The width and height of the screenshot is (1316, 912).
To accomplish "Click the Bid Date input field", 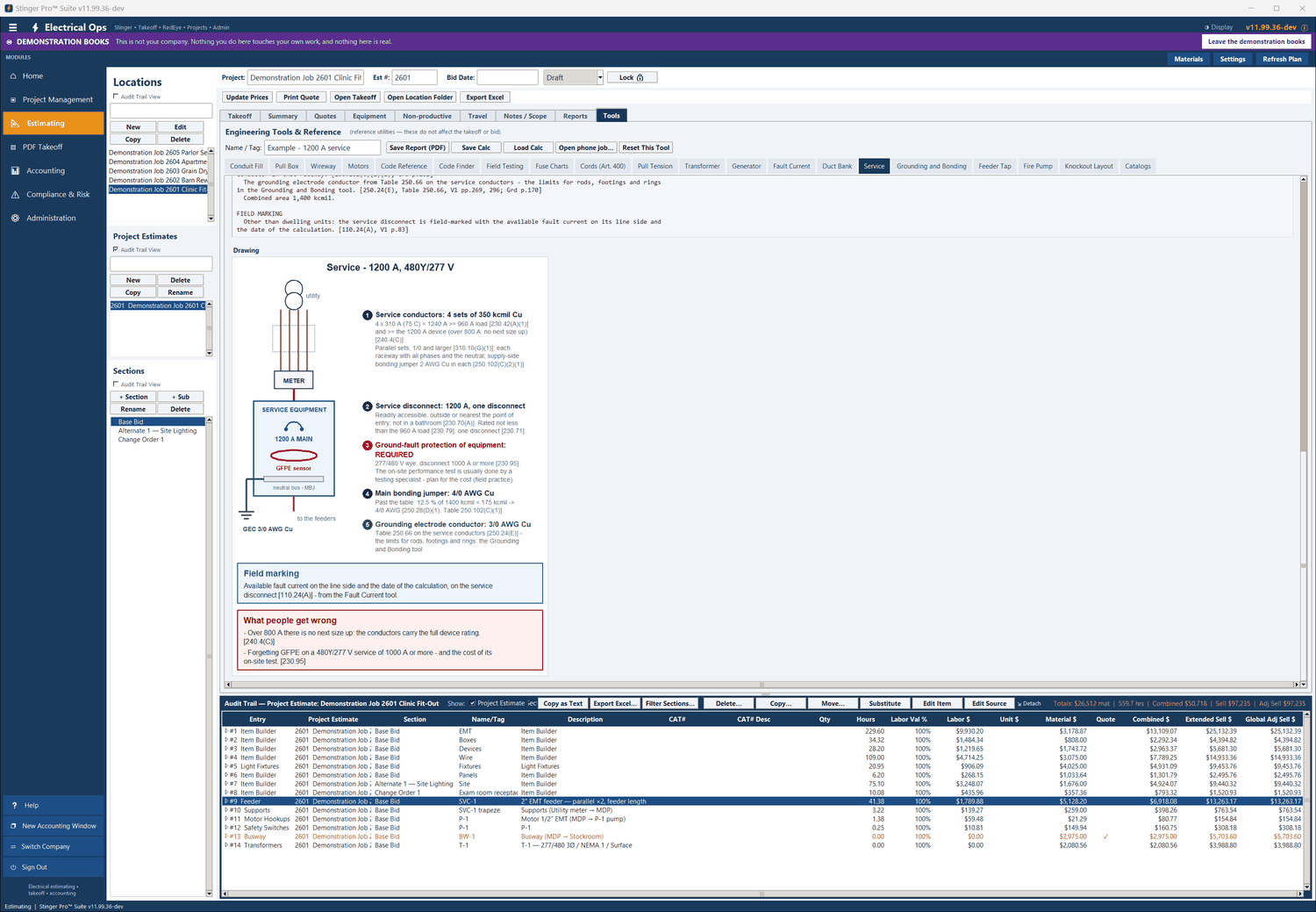I will (x=507, y=77).
